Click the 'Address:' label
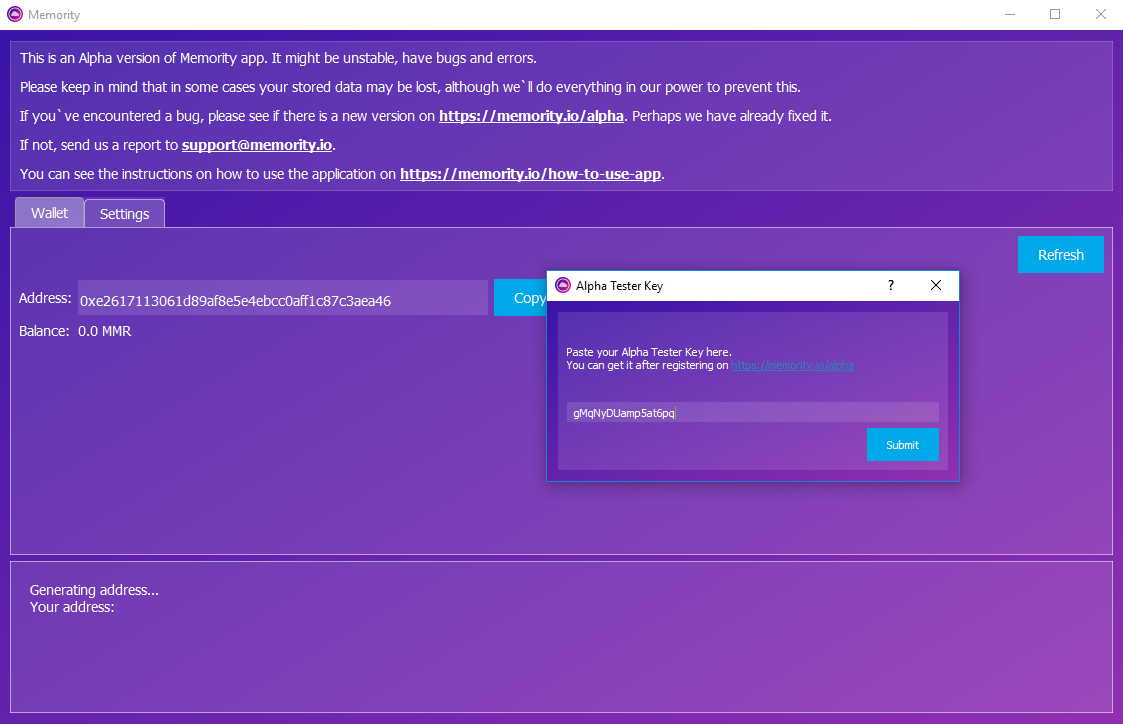This screenshot has height=724, width=1123. (x=45, y=298)
